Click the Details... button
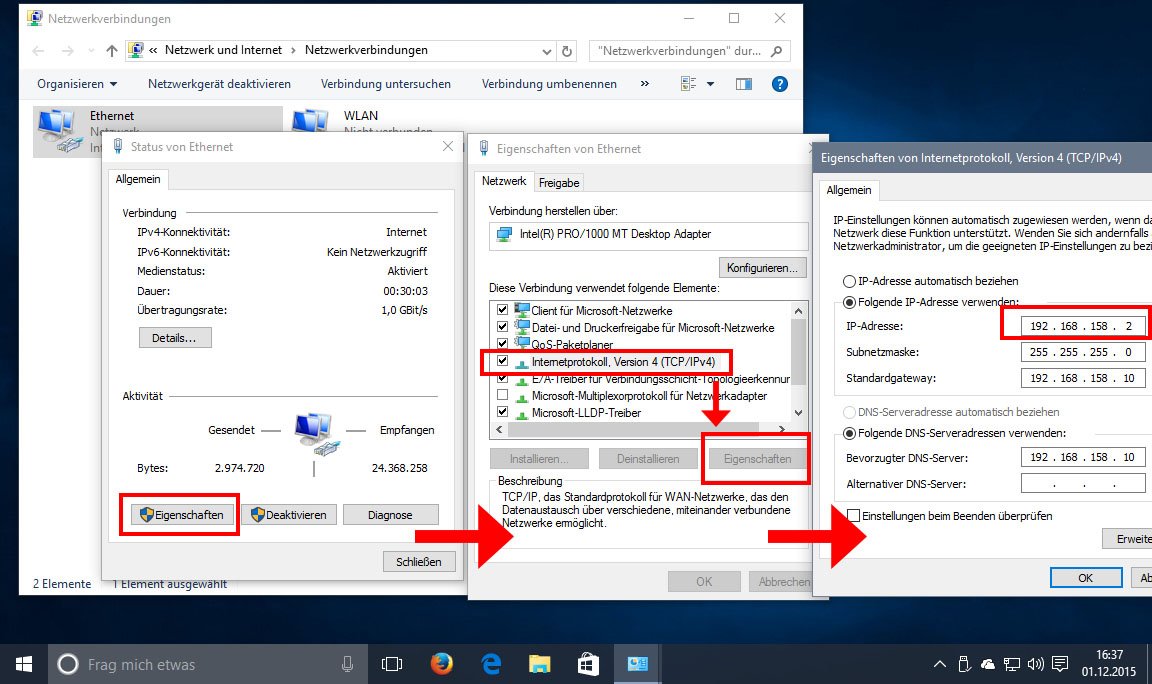This screenshot has height=684, width=1152. click(x=175, y=338)
